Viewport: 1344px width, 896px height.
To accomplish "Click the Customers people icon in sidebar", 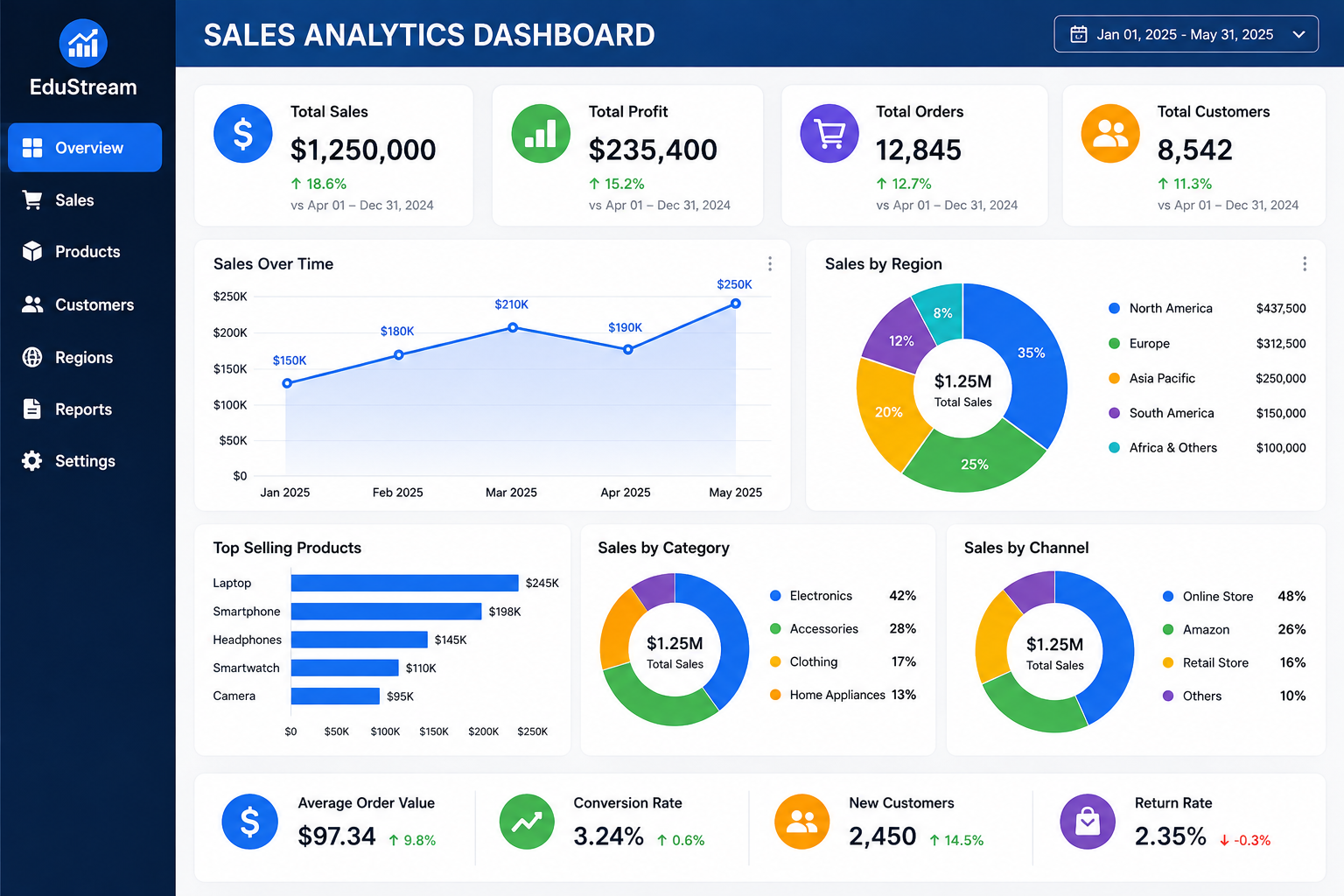I will pos(32,304).
